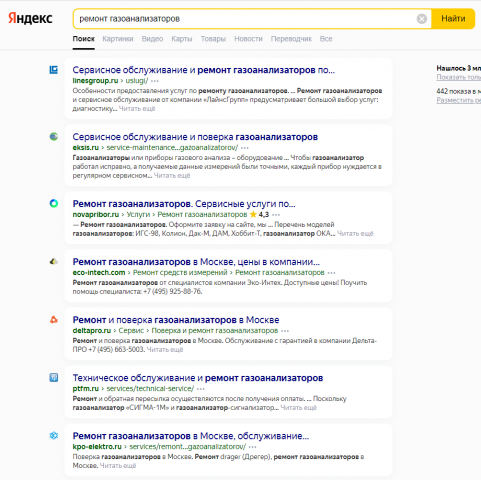Open result Ремонт газоанализаторов в Москве, обслуживание…

coord(191,436)
